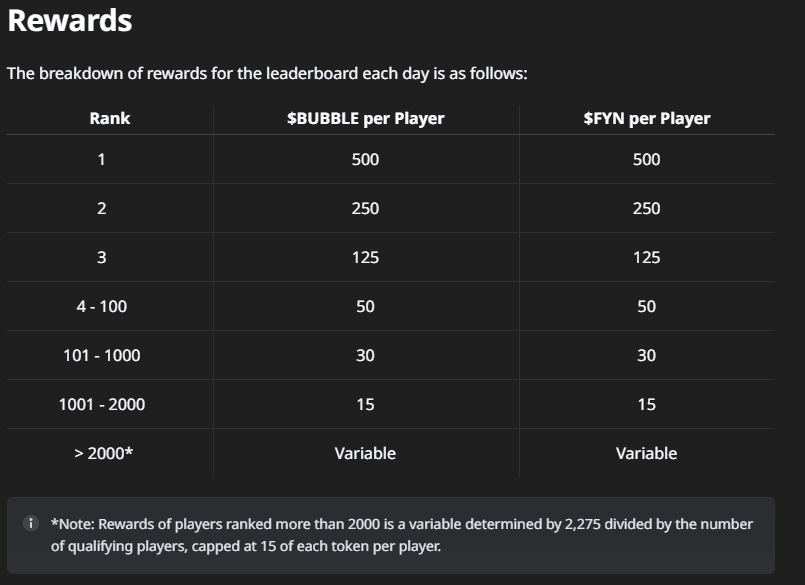Click the Rewards heading

point(70,20)
